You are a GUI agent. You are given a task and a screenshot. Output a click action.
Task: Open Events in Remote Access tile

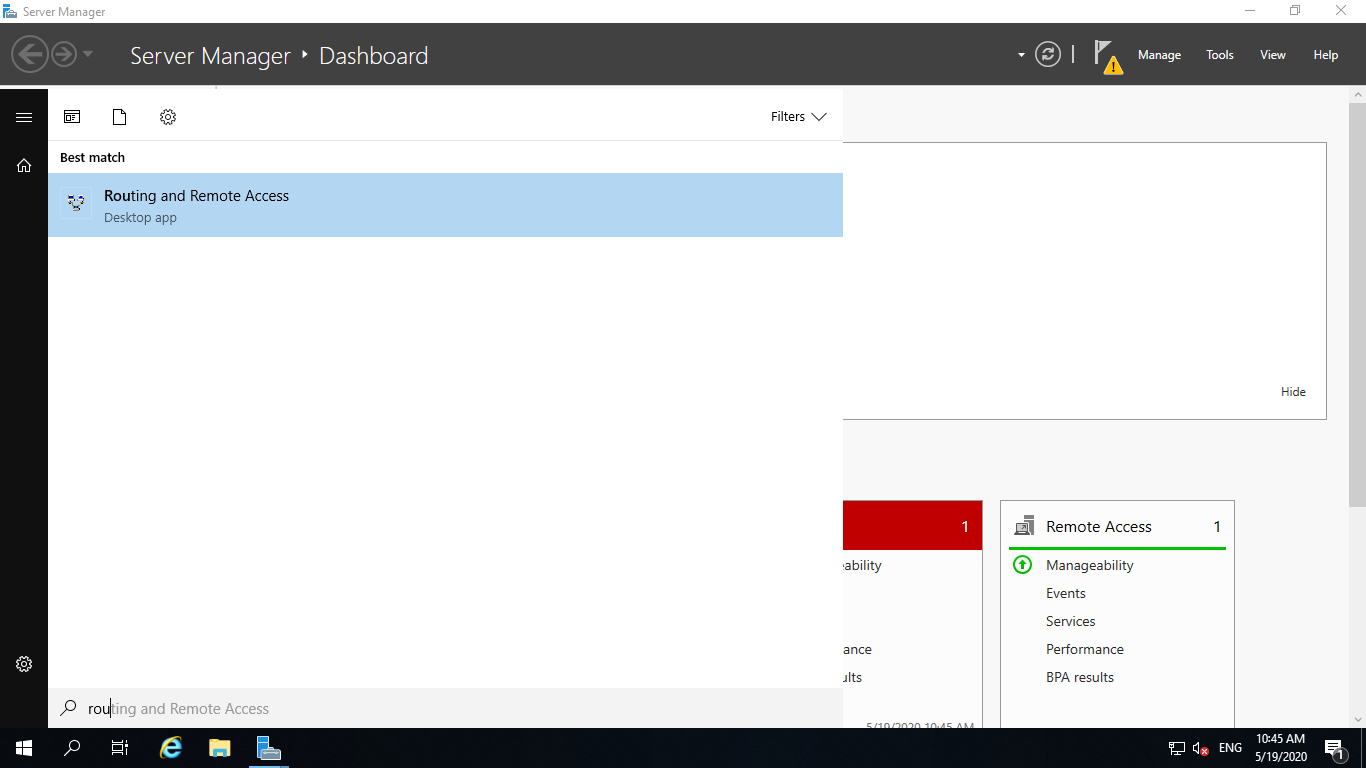click(1066, 593)
